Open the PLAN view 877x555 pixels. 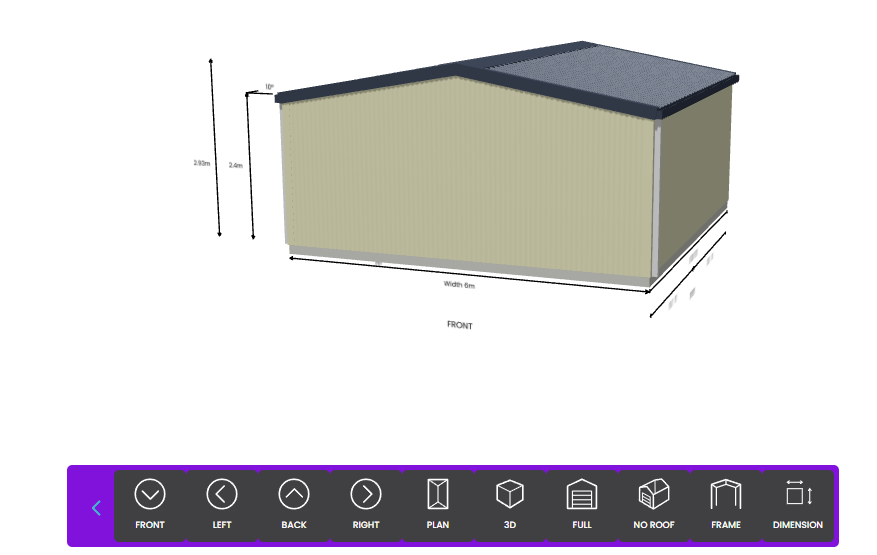coord(438,506)
